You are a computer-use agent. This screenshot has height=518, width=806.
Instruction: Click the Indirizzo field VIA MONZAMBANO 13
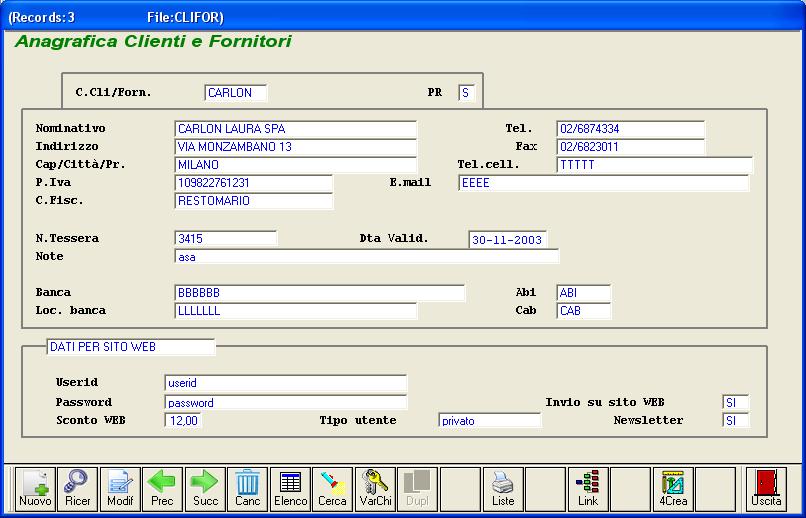click(296, 147)
